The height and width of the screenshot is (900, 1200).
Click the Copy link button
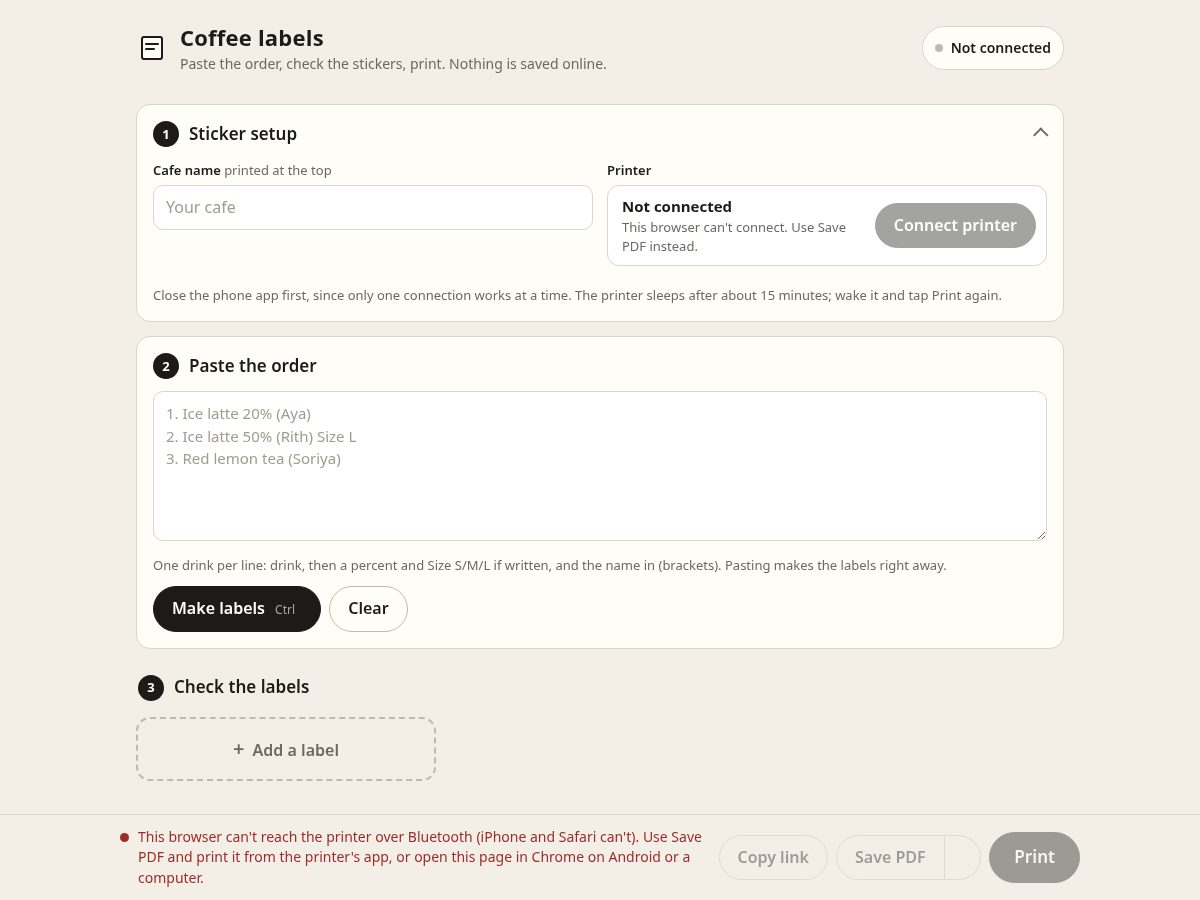773,857
